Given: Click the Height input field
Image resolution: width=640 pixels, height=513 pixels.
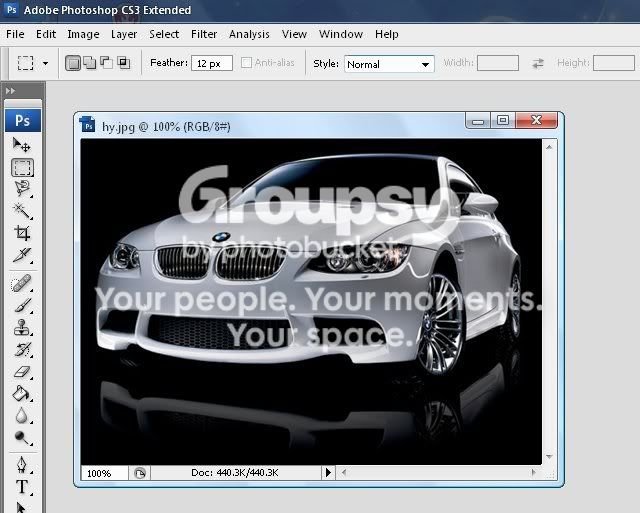Looking at the screenshot, I should tap(613, 63).
